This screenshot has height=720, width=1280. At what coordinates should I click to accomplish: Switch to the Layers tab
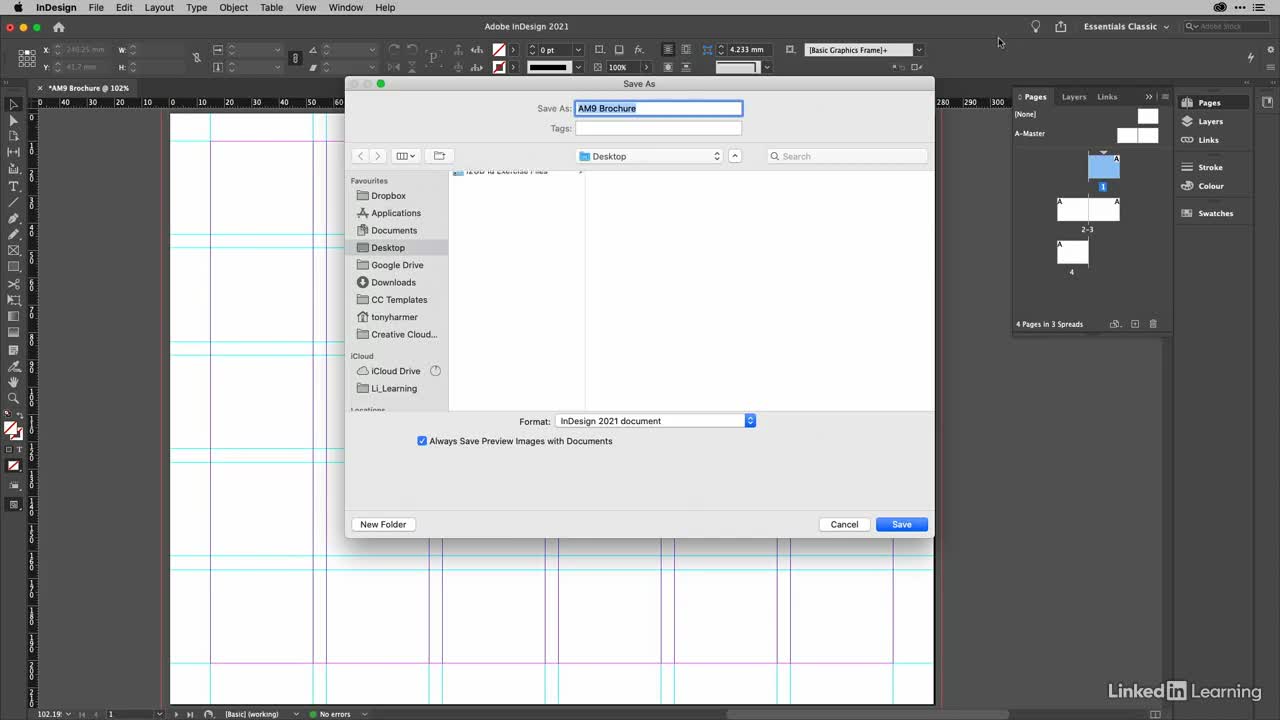1074,97
